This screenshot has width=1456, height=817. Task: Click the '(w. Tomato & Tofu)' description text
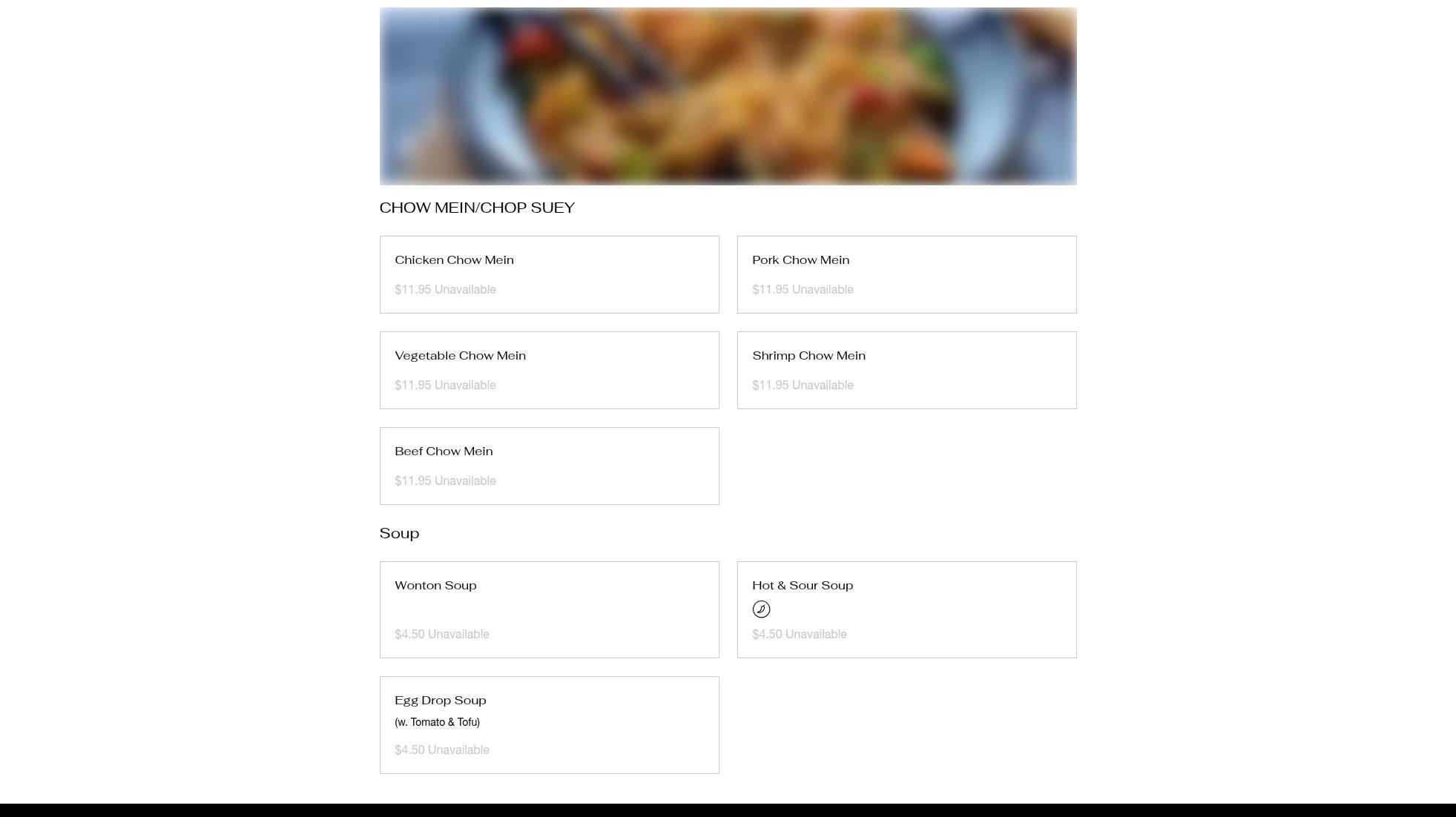coord(437,722)
